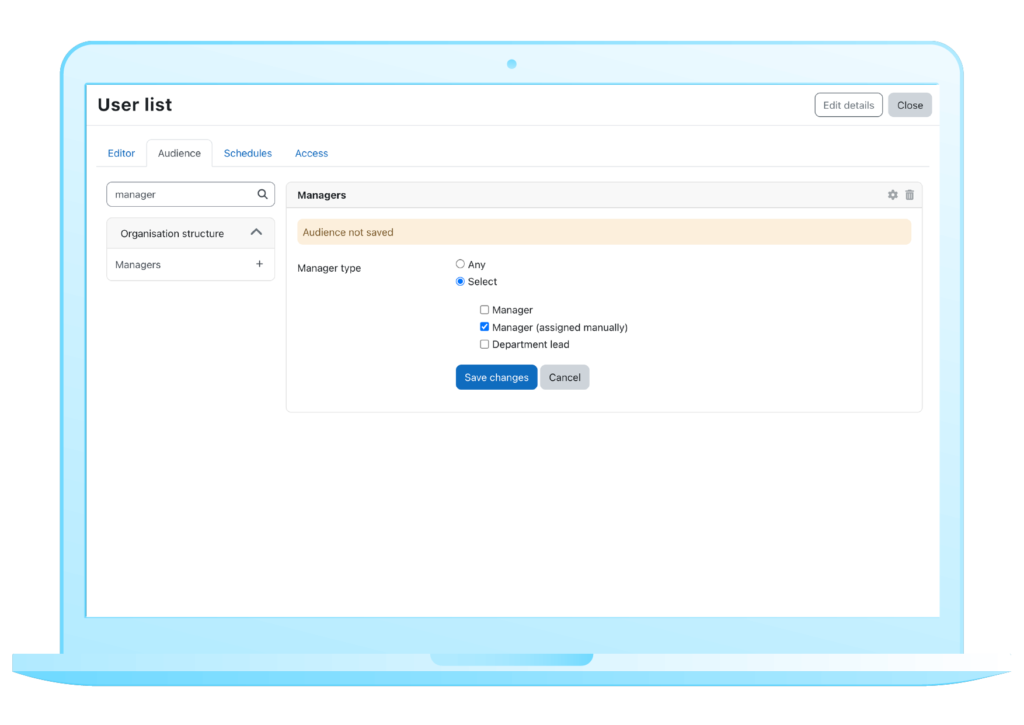Uncheck Manager (assigned manually)
This screenshot has width=1024, height=725.
(485, 327)
